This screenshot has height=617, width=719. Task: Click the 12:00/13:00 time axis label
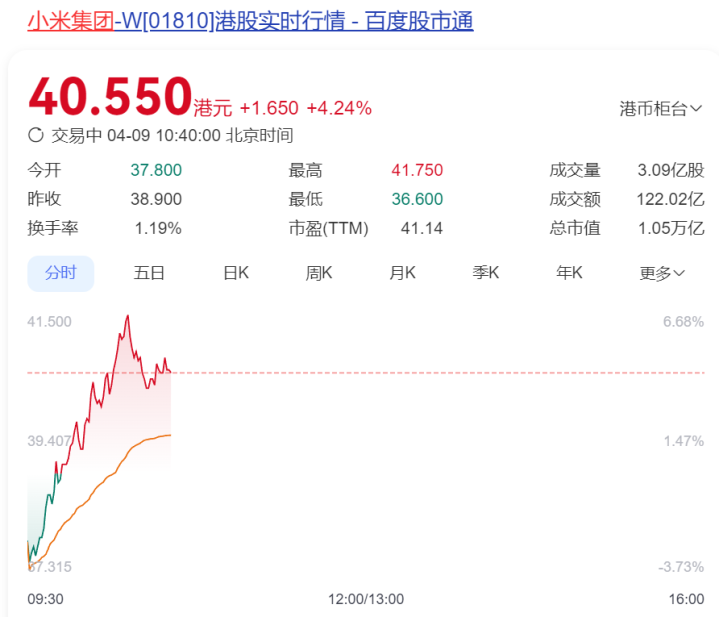point(366,599)
